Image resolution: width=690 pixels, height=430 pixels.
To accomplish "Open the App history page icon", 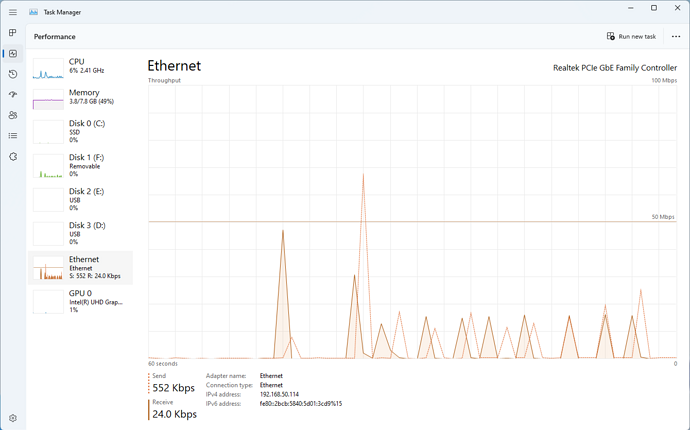I will click(x=13, y=74).
